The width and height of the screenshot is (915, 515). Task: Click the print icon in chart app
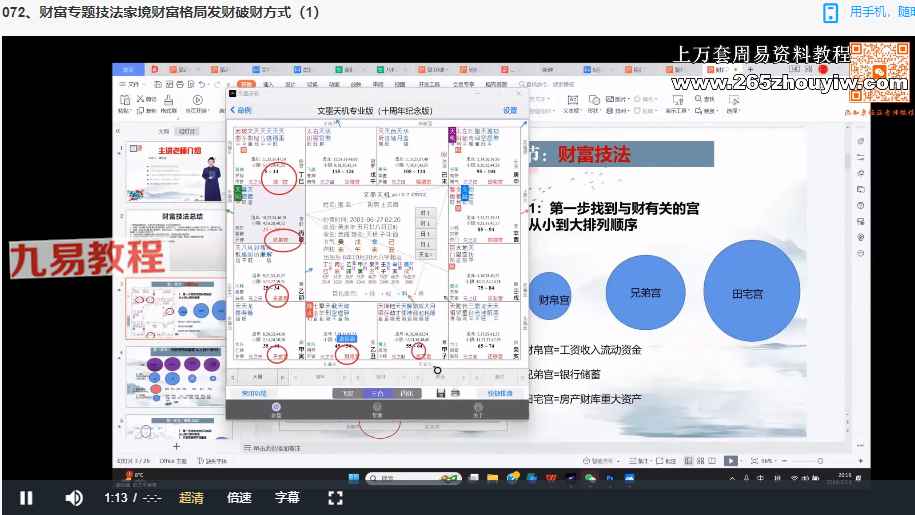[x=457, y=393]
